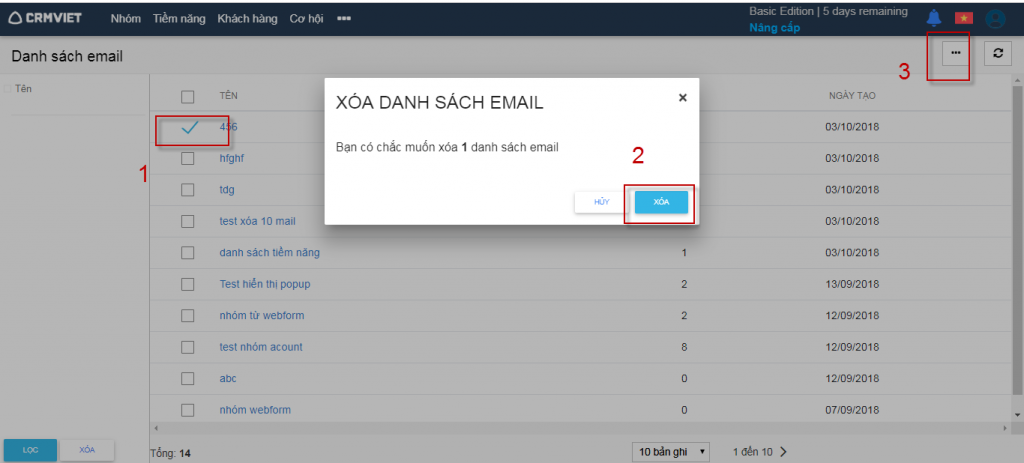Open the three-dot options button
Viewport: 1024px width, 463px height.
coord(956,53)
